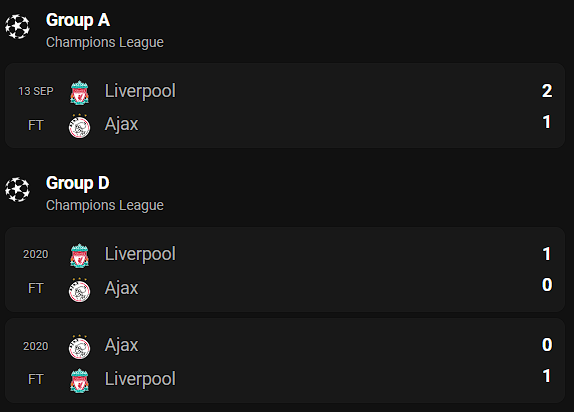Open Ajax name in the last match card
This screenshot has width=574, height=412.
[x=122, y=345]
